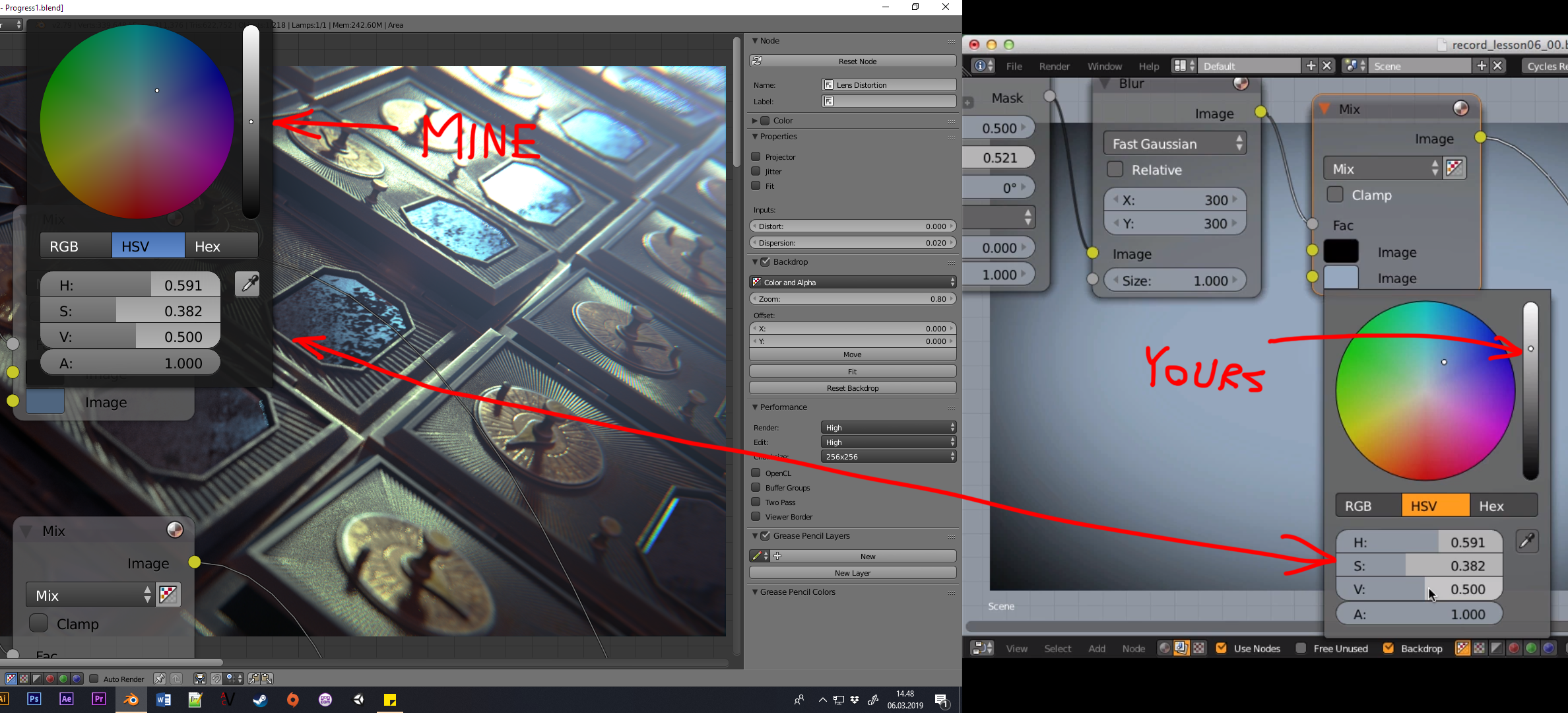Image resolution: width=1568 pixels, height=713 pixels.
Task: Toggle the Auto Render checkbox
Action: coord(94,679)
